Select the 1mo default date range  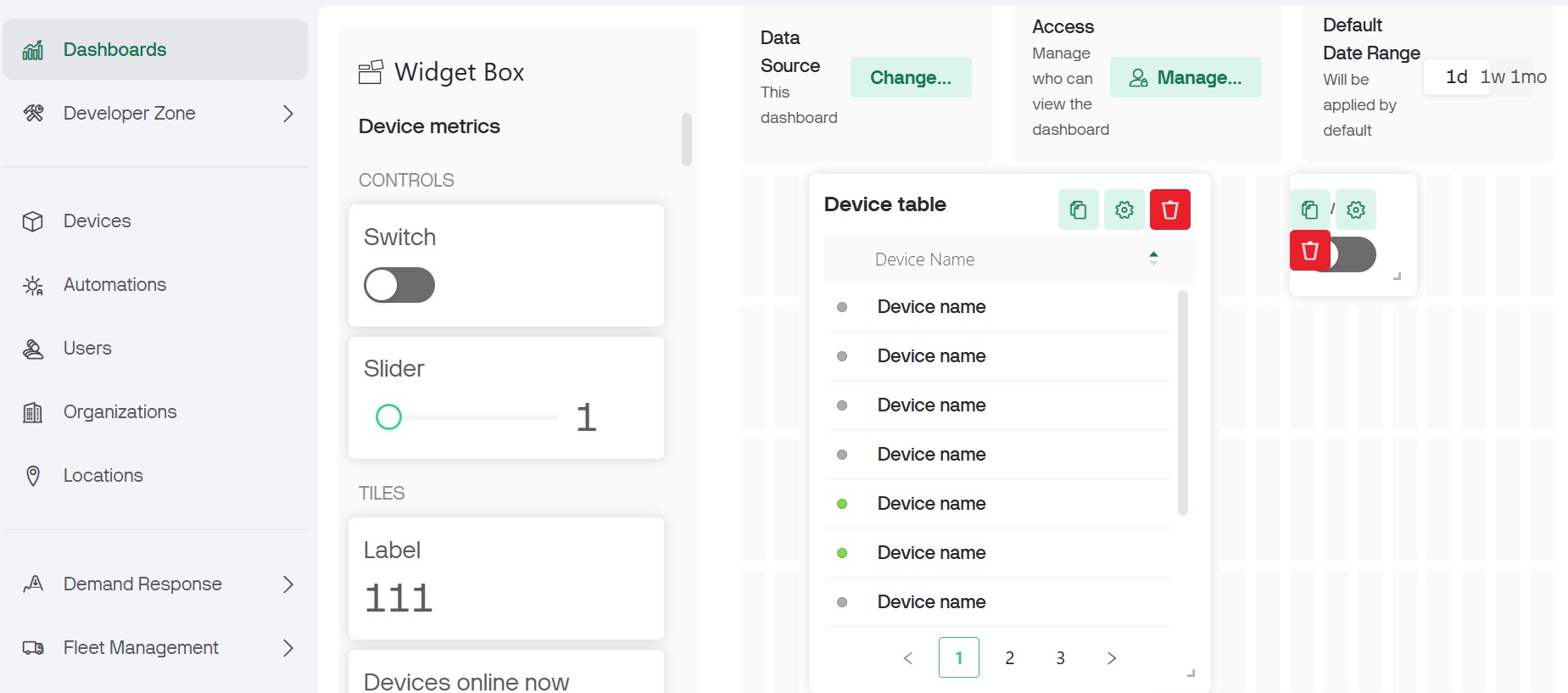pyautogui.click(x=1528, y=77)
